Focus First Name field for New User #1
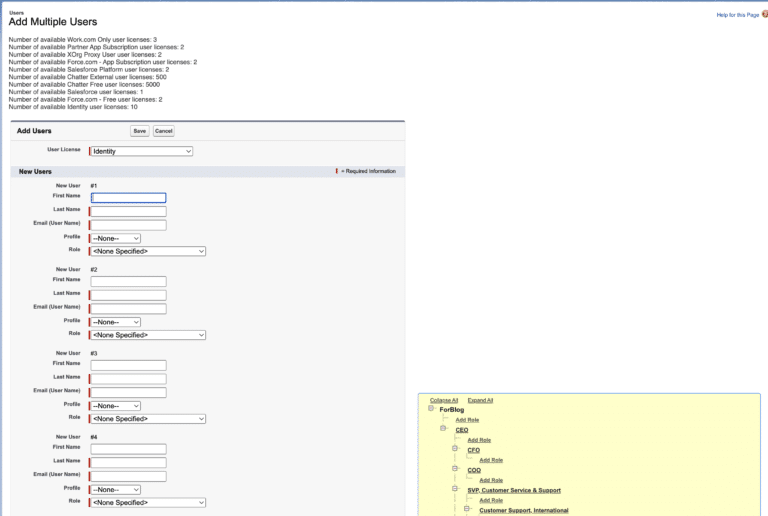The height and width of the screenshot is (516, 768). pos(128,198)
